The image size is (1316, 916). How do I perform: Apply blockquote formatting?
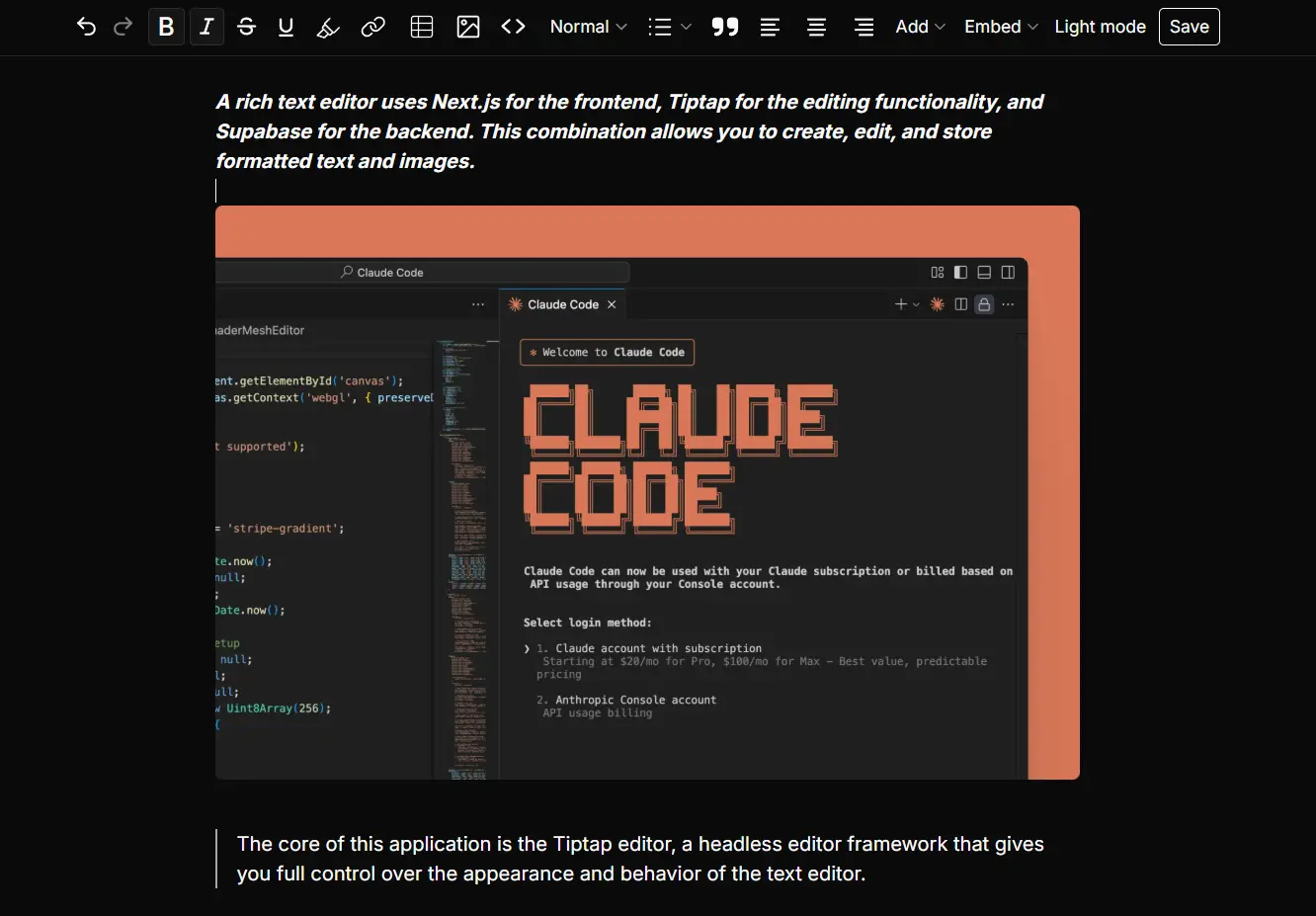[x=725, y=27]
